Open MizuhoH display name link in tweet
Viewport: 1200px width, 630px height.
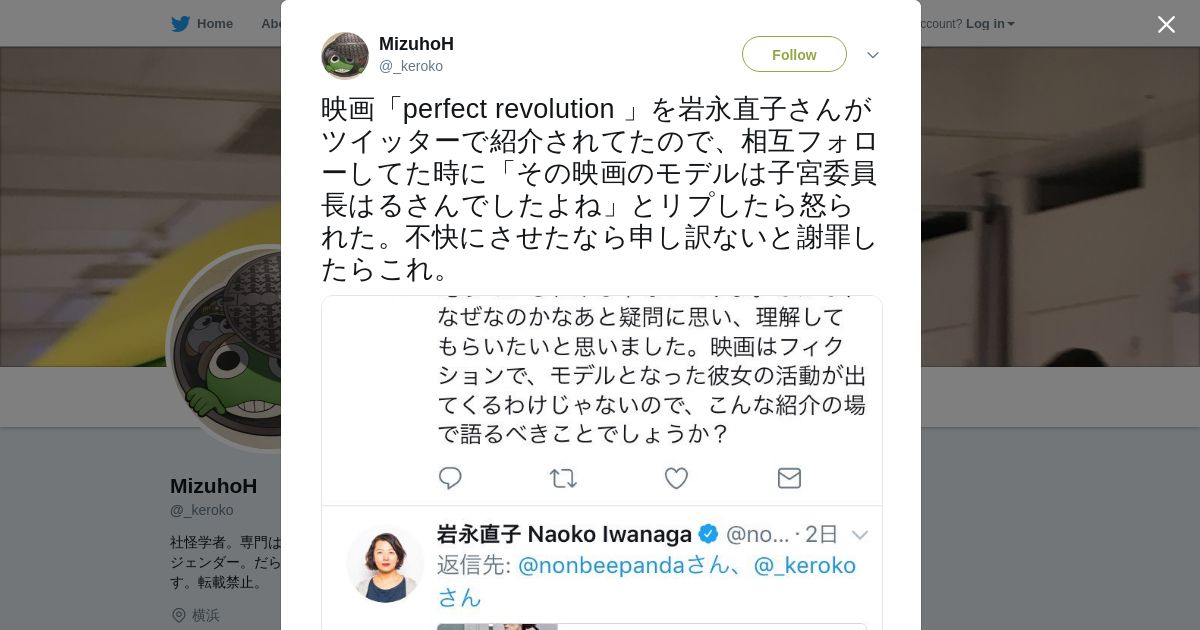click(x=416, y=44)
